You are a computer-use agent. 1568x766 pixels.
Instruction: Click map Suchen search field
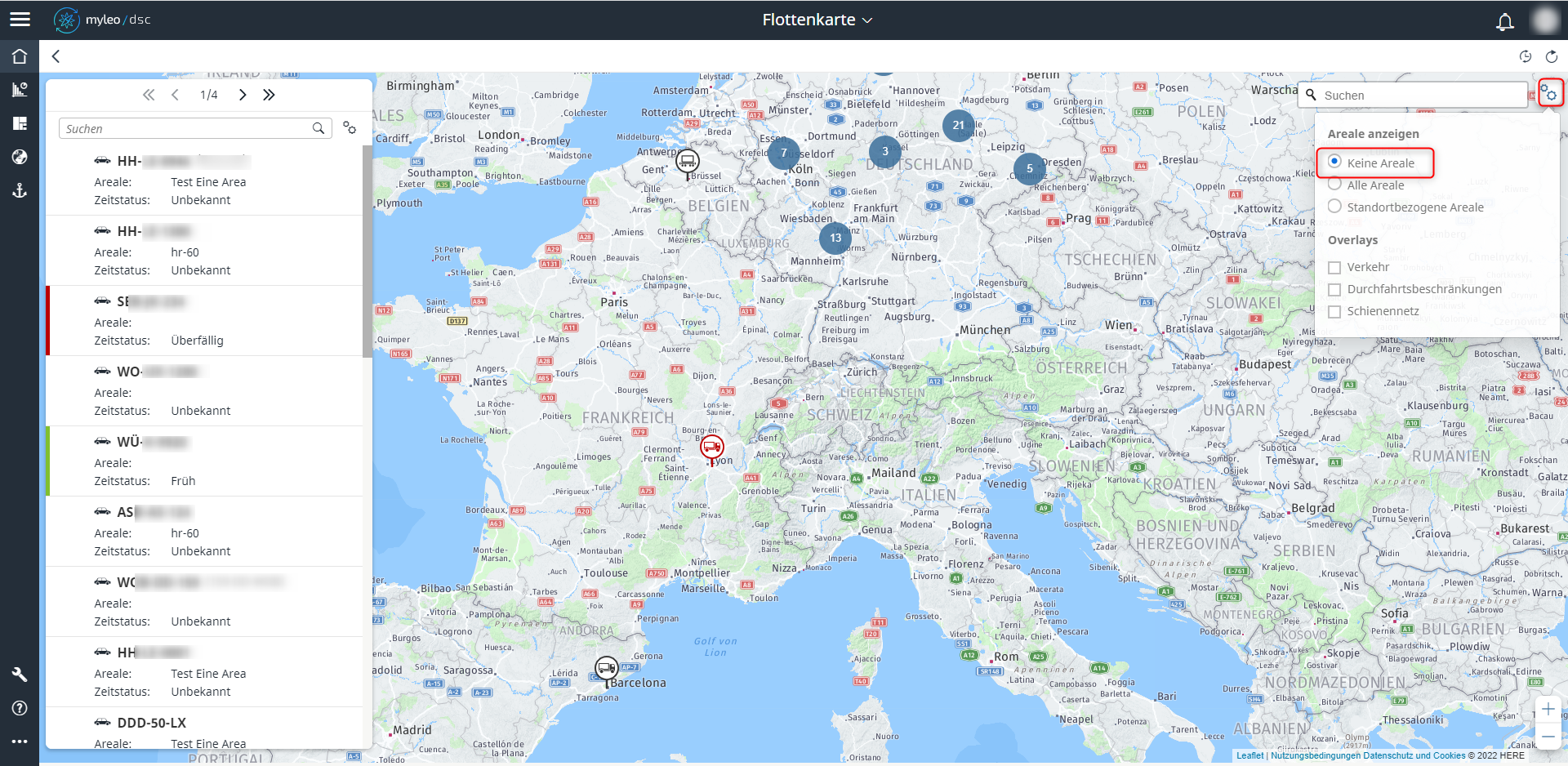coord(1414,95)
